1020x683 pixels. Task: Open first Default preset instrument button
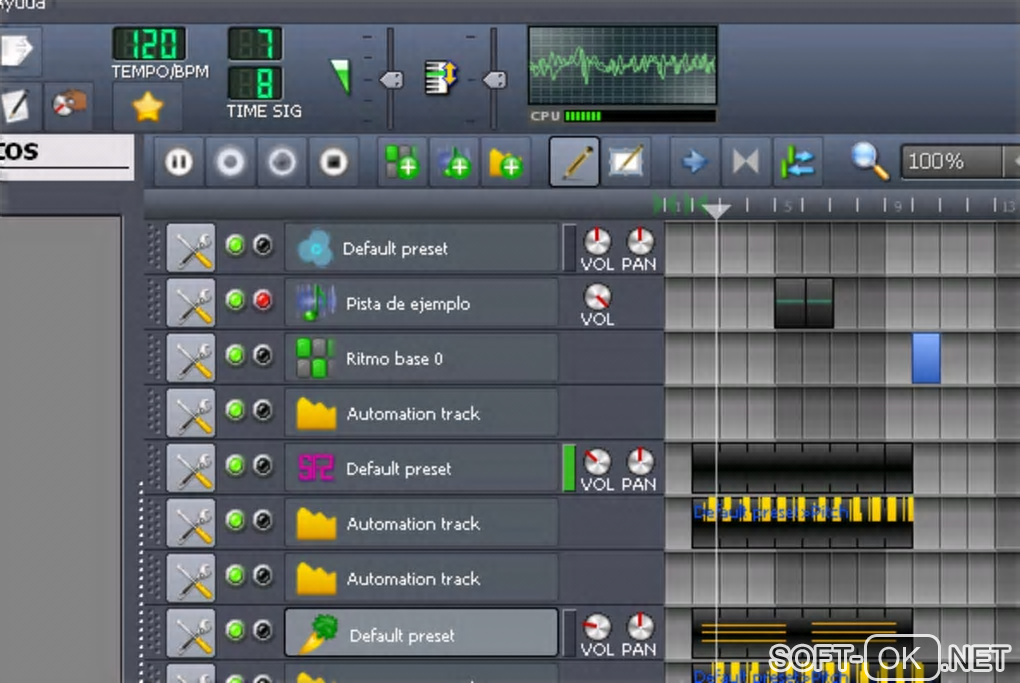(422, 248)
